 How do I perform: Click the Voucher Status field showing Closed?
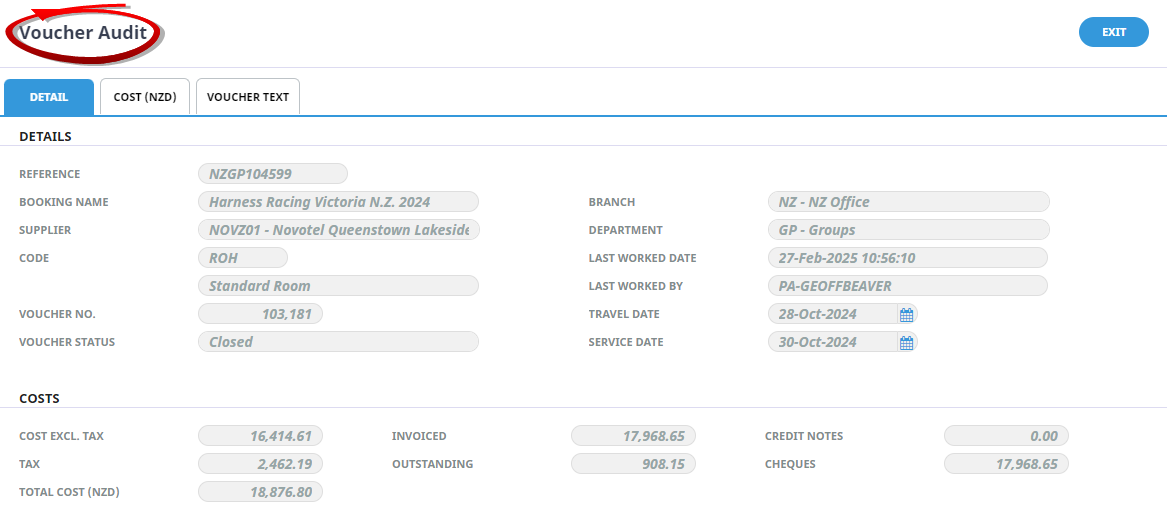tap(338, 342)
